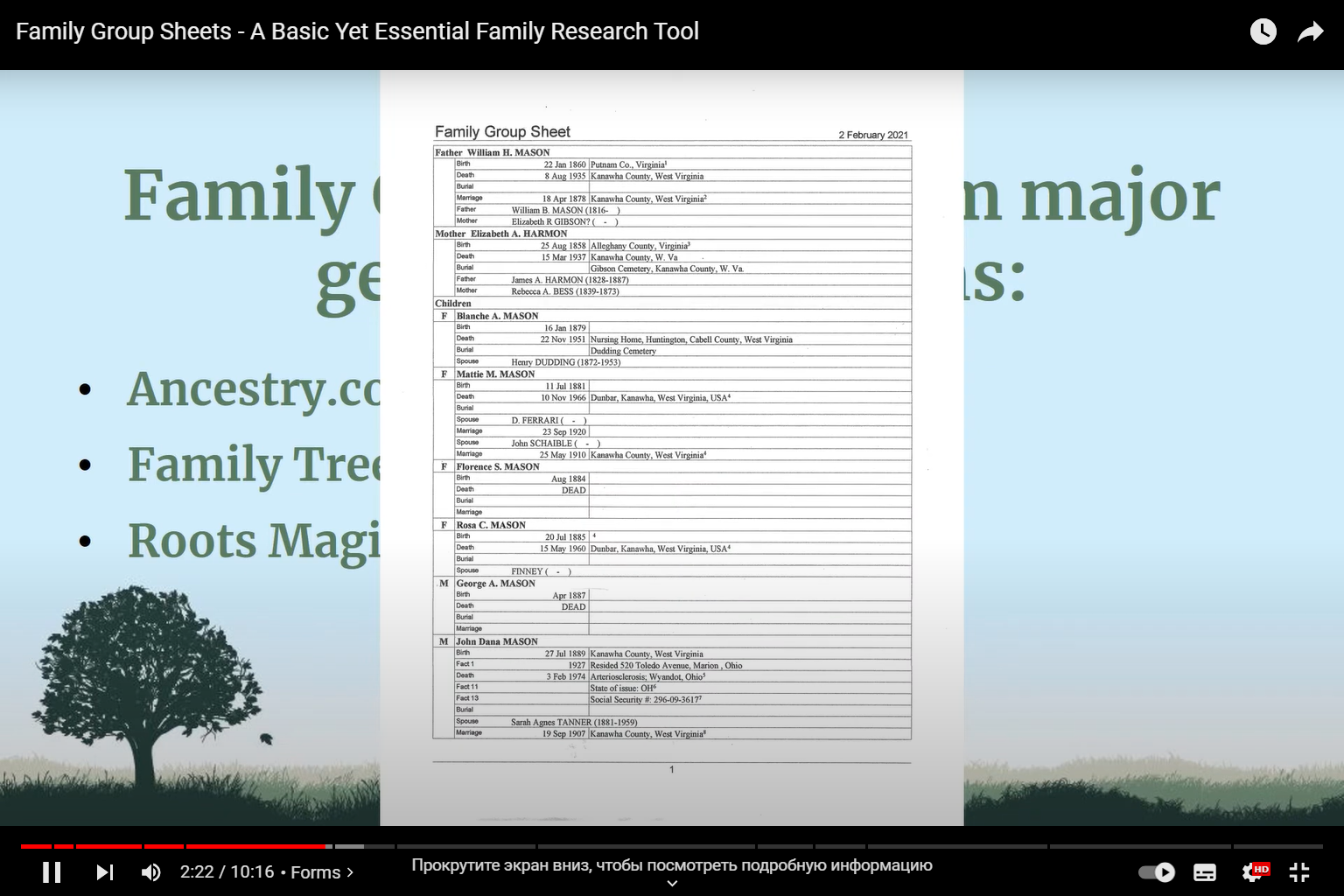Turn off the Autoplay toggle
Viewport: 1344px width, 896px height.
1157,871
